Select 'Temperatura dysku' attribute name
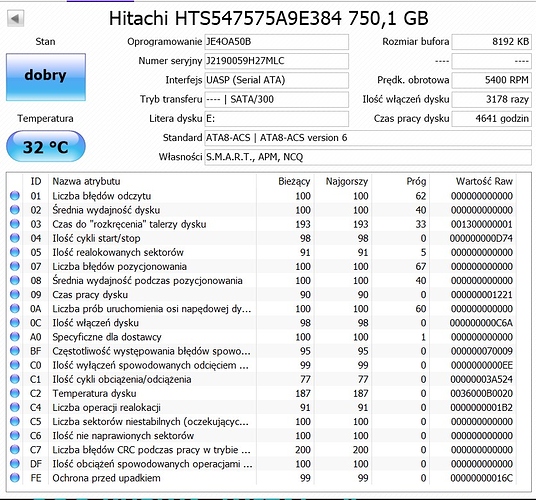 94,393
